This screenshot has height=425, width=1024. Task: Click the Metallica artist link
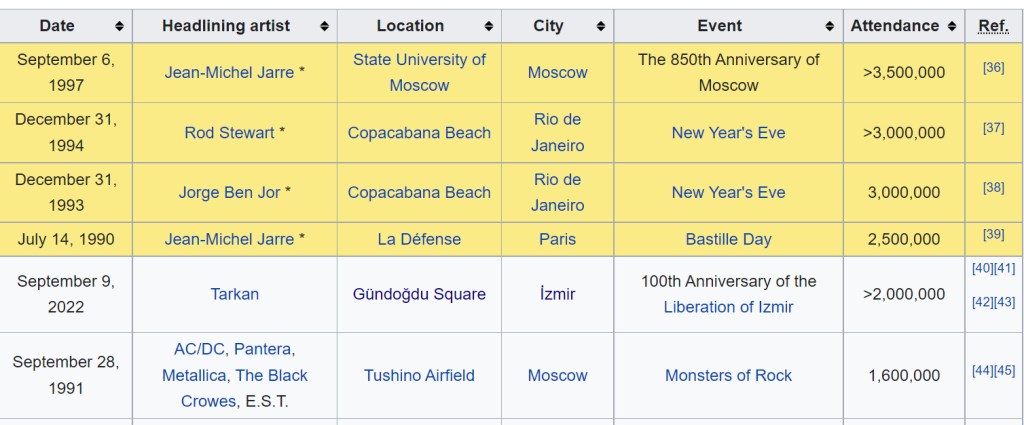pos(195,375)
